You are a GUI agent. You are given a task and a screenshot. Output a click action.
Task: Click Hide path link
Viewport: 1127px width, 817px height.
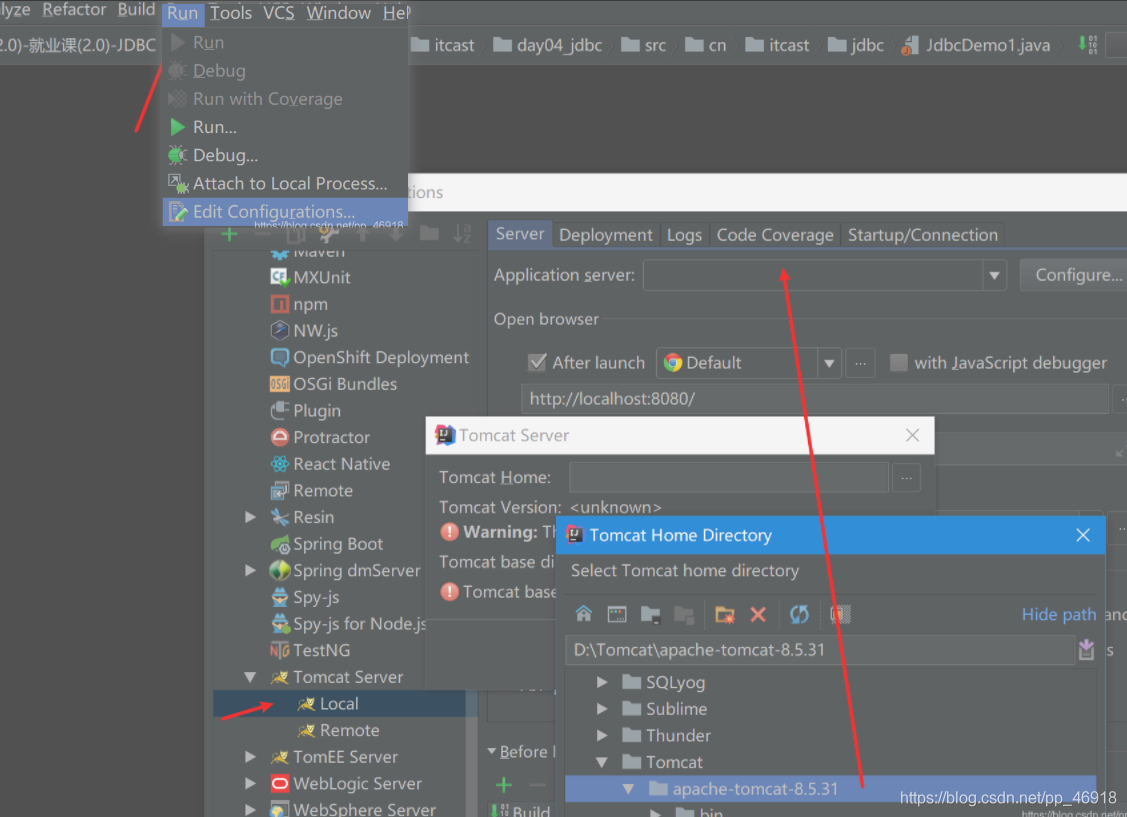1059,614
